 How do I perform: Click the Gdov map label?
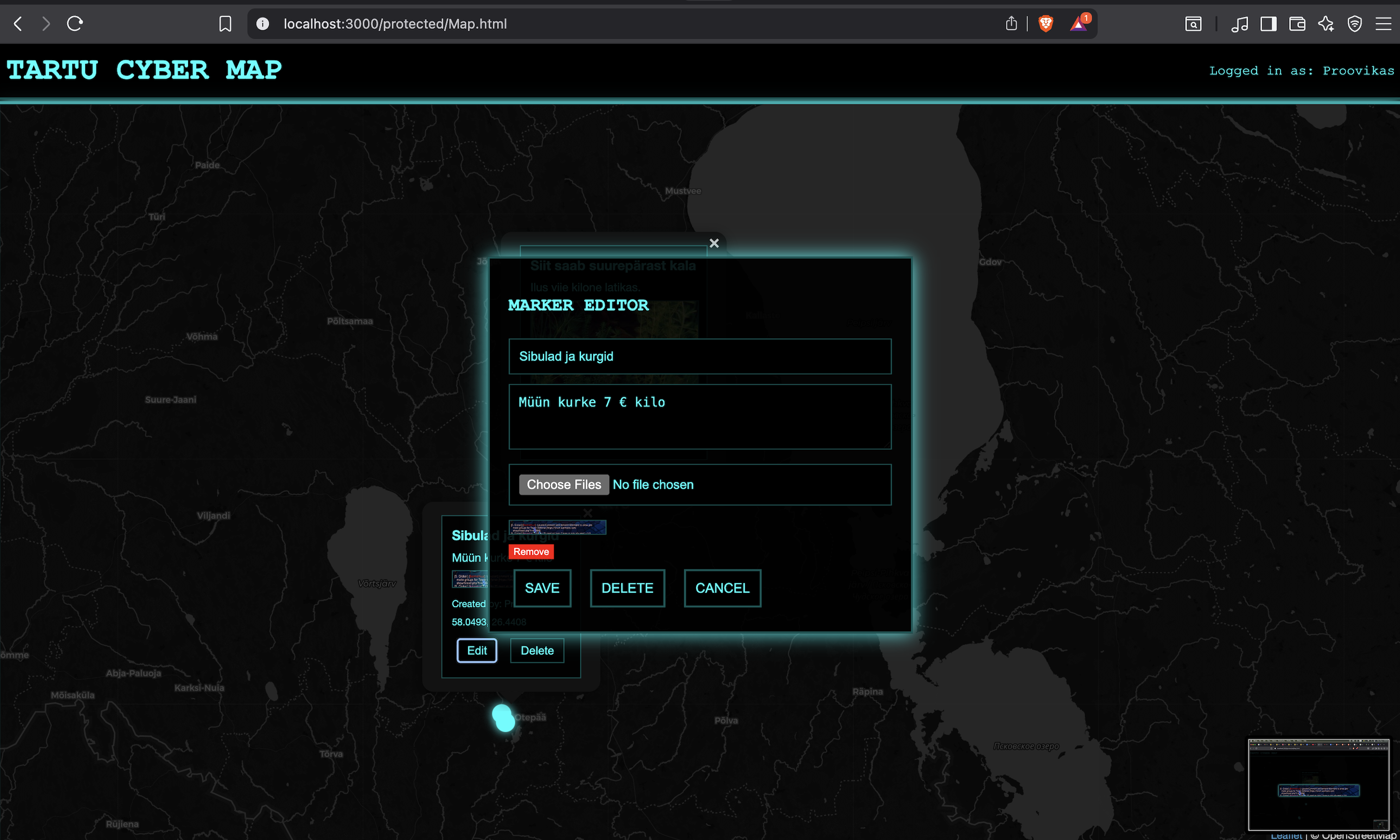point(990,262)
